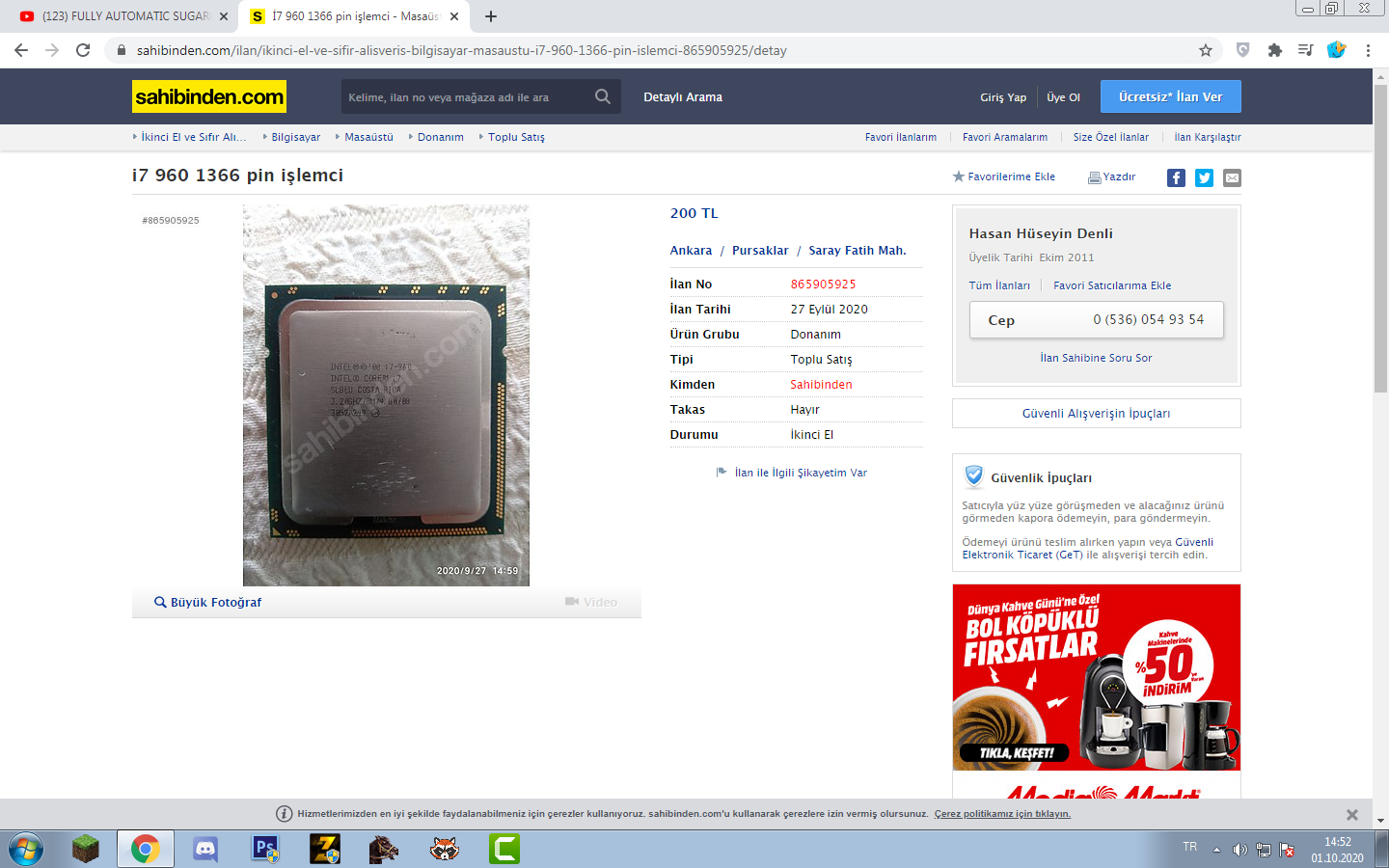The height and width of the screenshot is (868, 1389).
Task: Reload the page
Action: click(83, 50)
